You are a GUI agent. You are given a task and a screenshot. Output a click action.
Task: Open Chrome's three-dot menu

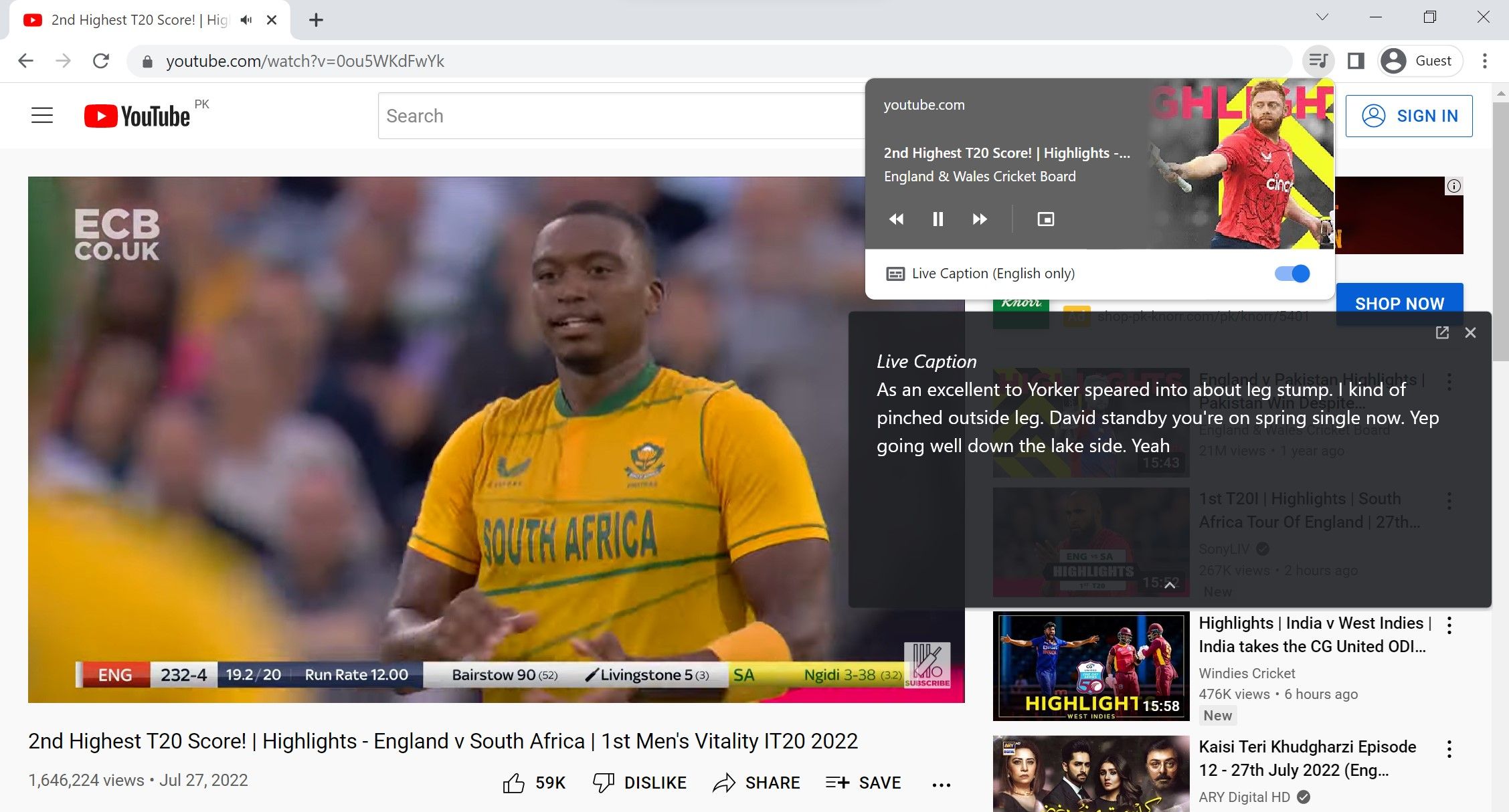[1484, 61]
